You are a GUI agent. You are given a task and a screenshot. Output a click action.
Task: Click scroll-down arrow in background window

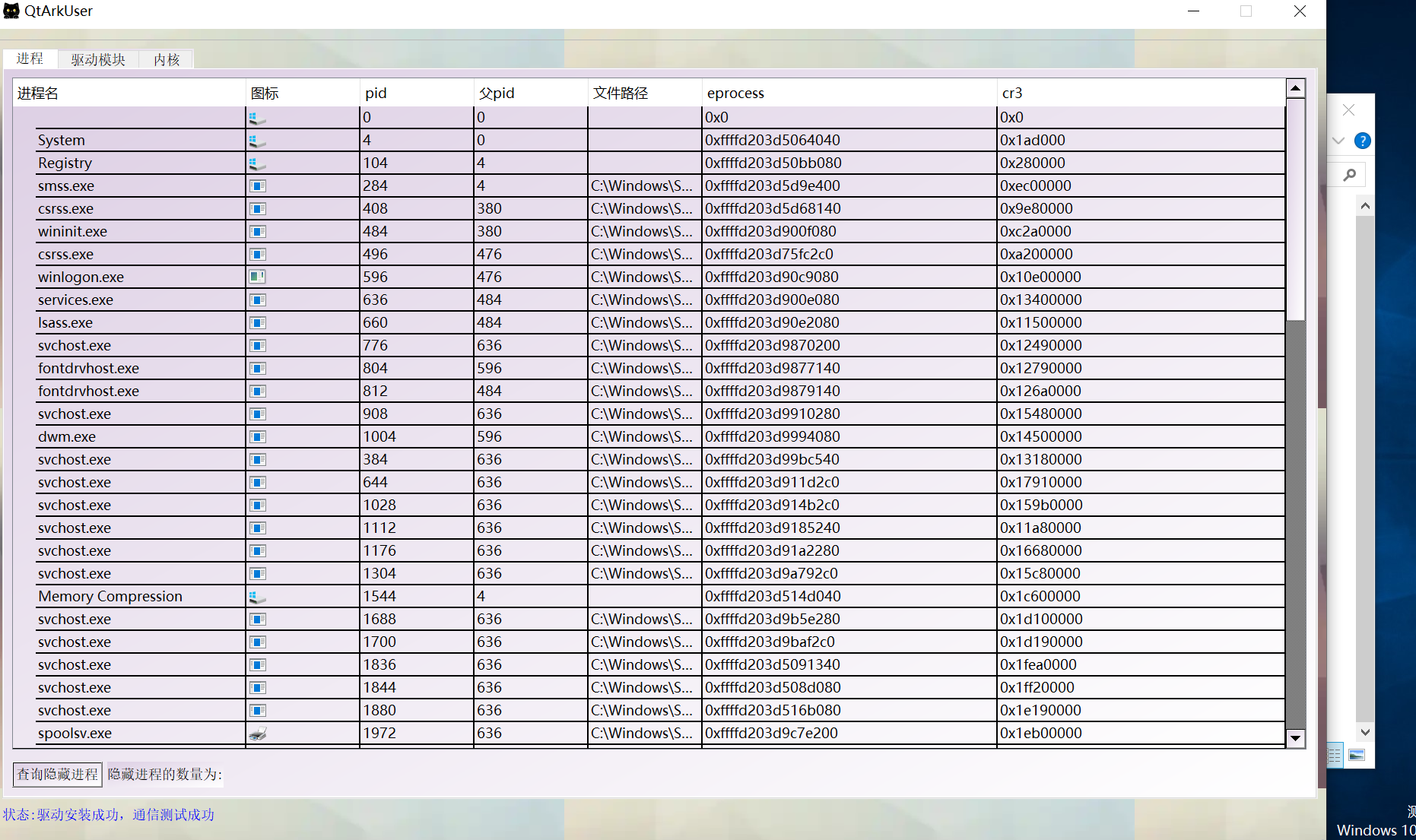pos(1365,732)
